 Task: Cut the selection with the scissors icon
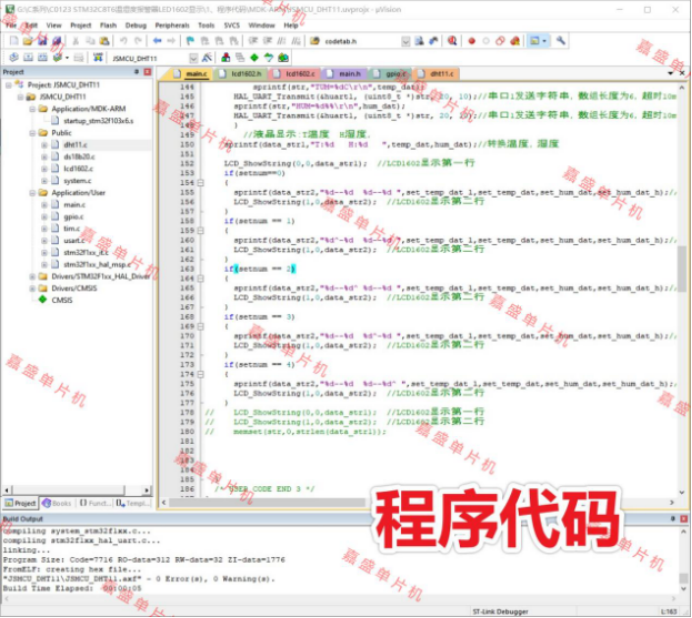(76, 41)
